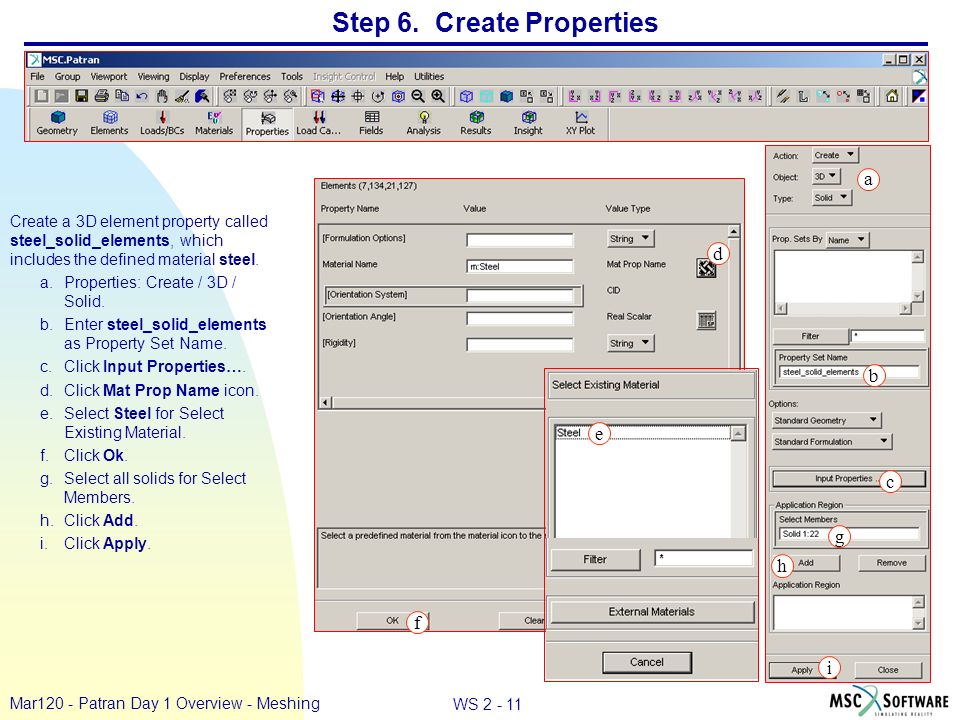
Task: Click the fit view crosshair icon
Action: click(338, 96)
